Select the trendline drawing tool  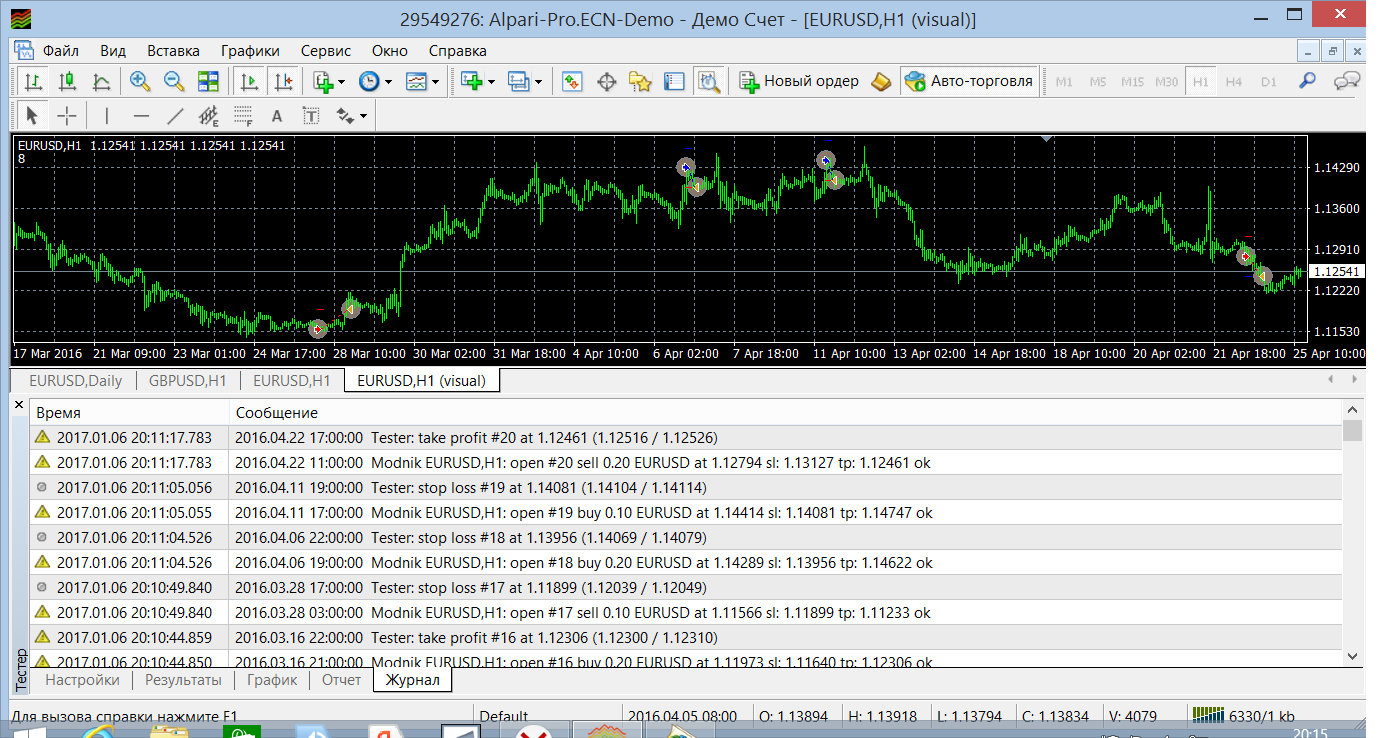click(x=175, y=116)
